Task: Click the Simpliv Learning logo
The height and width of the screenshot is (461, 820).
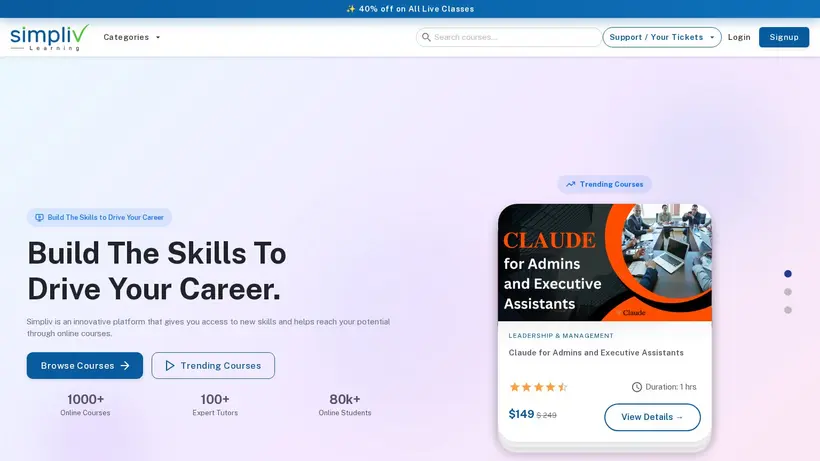Action: (50, 37)
